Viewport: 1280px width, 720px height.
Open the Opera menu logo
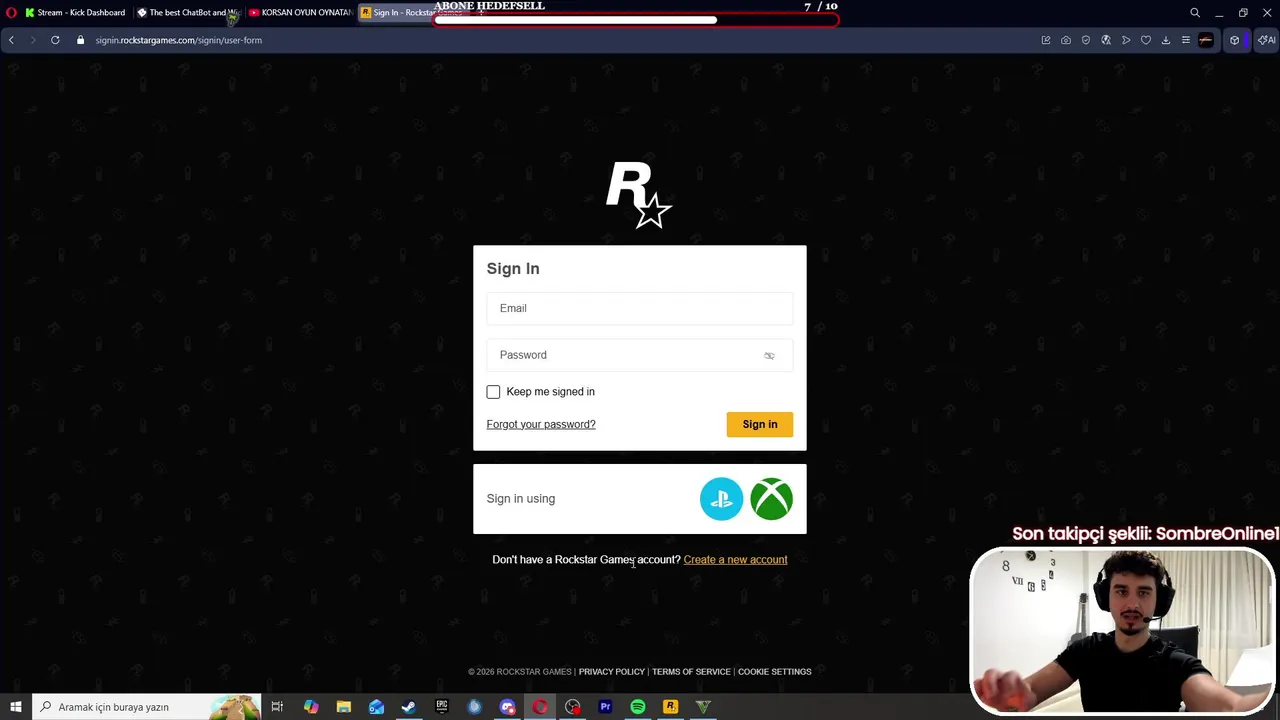(11, 13)
